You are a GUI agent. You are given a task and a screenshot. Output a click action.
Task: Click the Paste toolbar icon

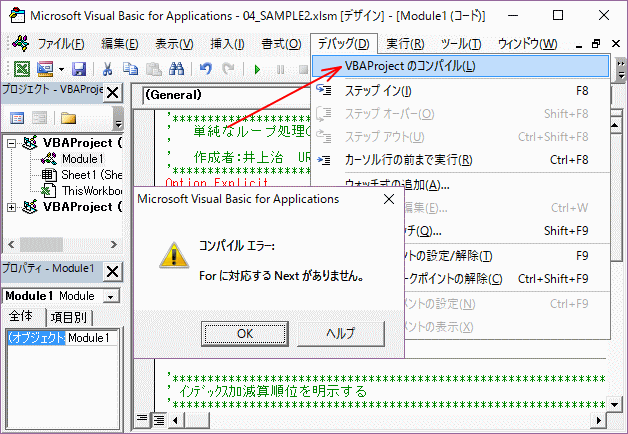tap(153, 69)
